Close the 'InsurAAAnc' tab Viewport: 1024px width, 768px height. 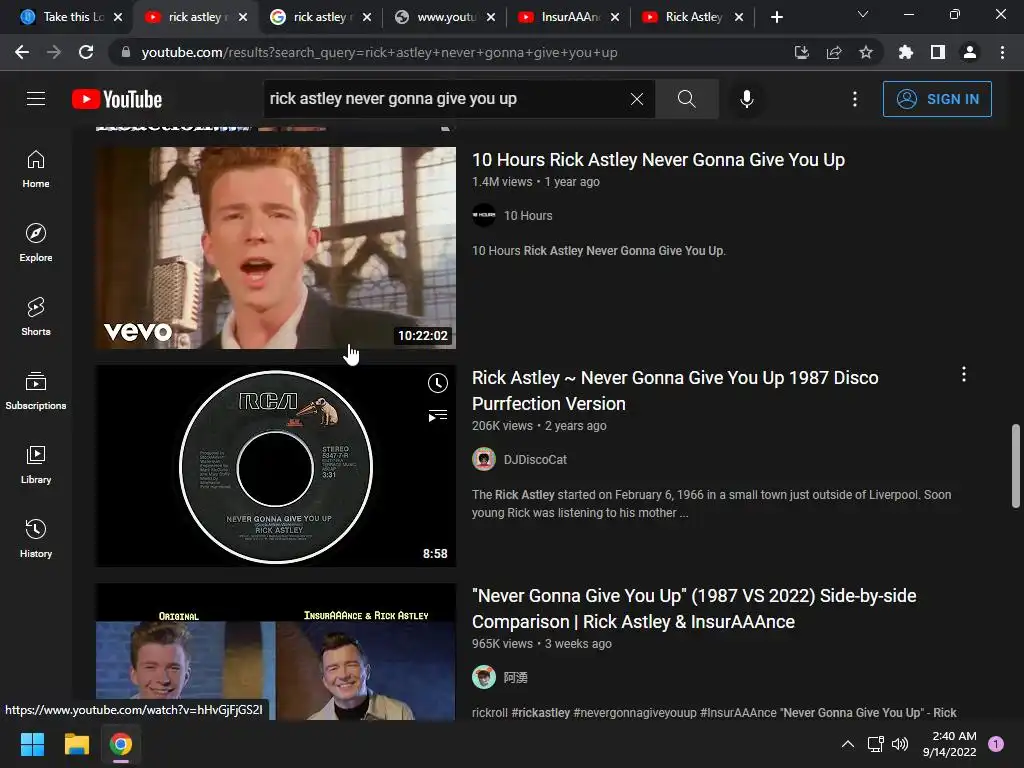[615, 17]
